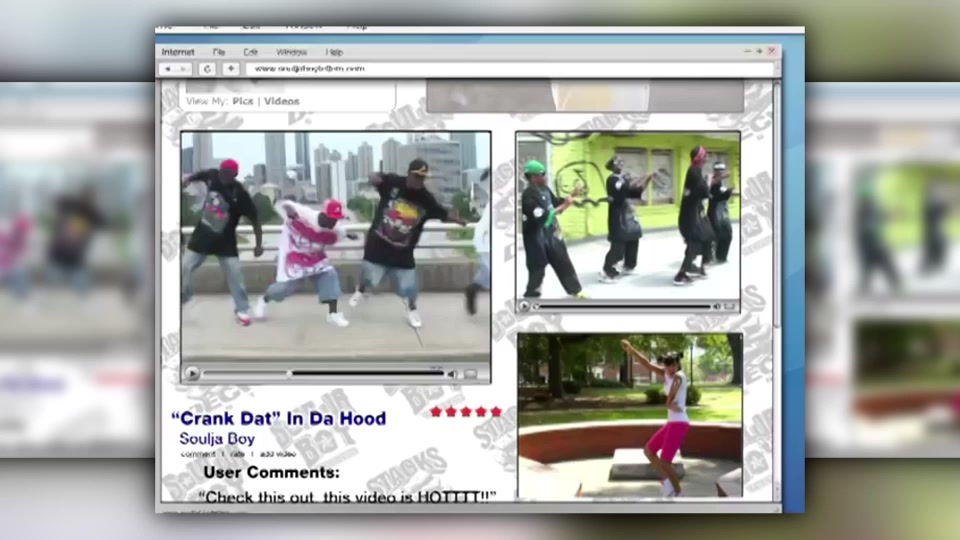
Task: Close the browser window with red X
Action: tap(771, 51)
